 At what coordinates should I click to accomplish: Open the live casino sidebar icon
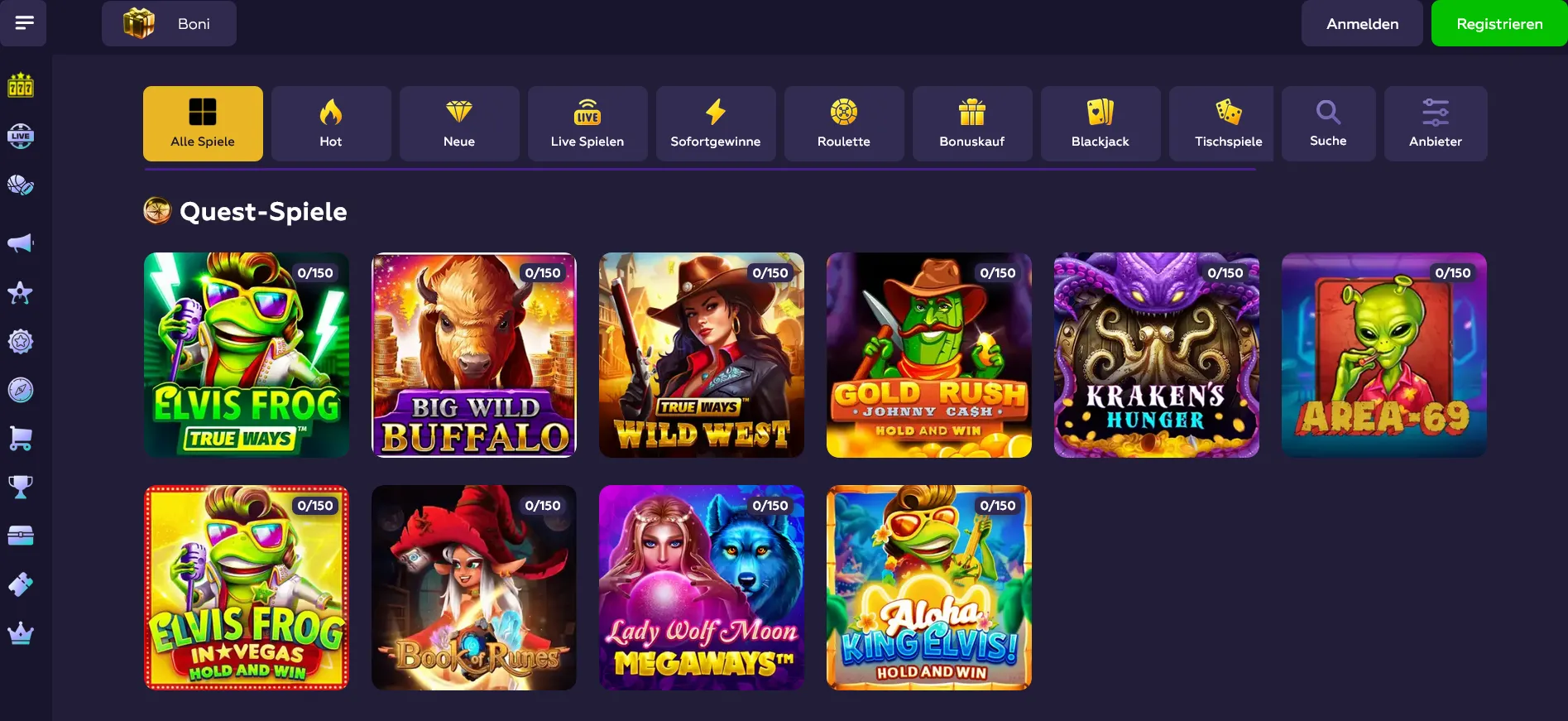(x=21, y=136)
